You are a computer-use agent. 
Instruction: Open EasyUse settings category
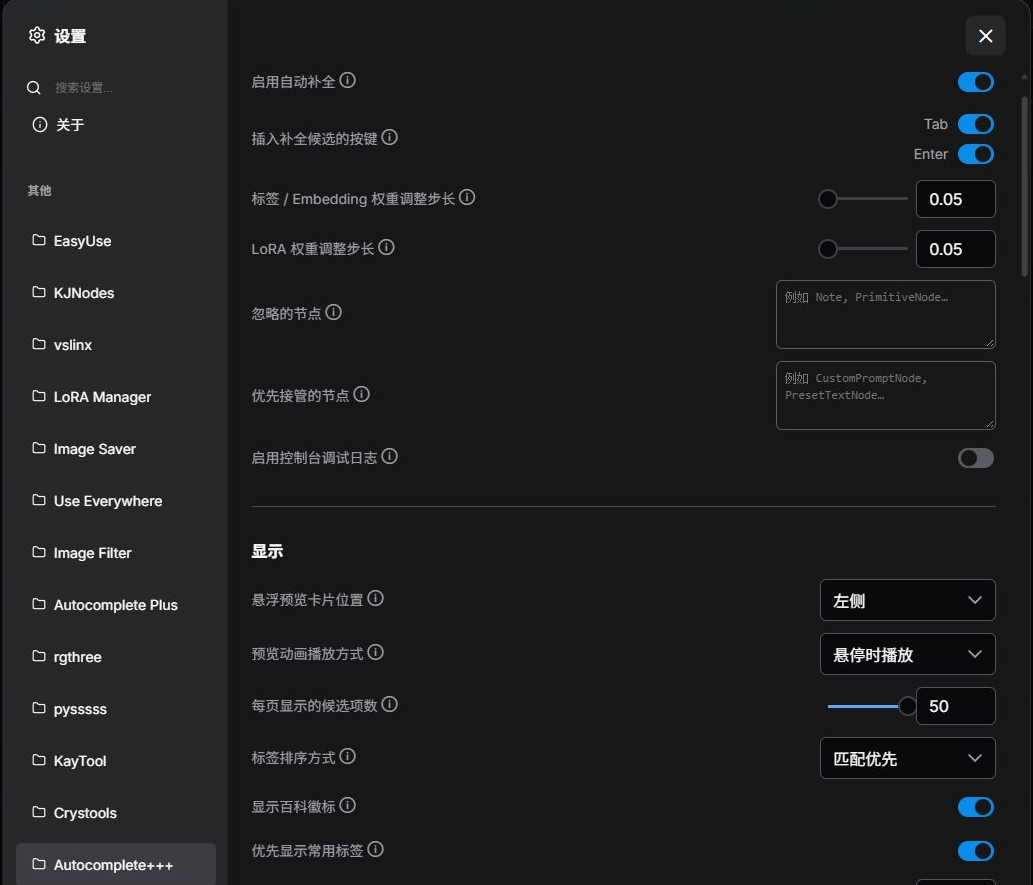point(116,241)
